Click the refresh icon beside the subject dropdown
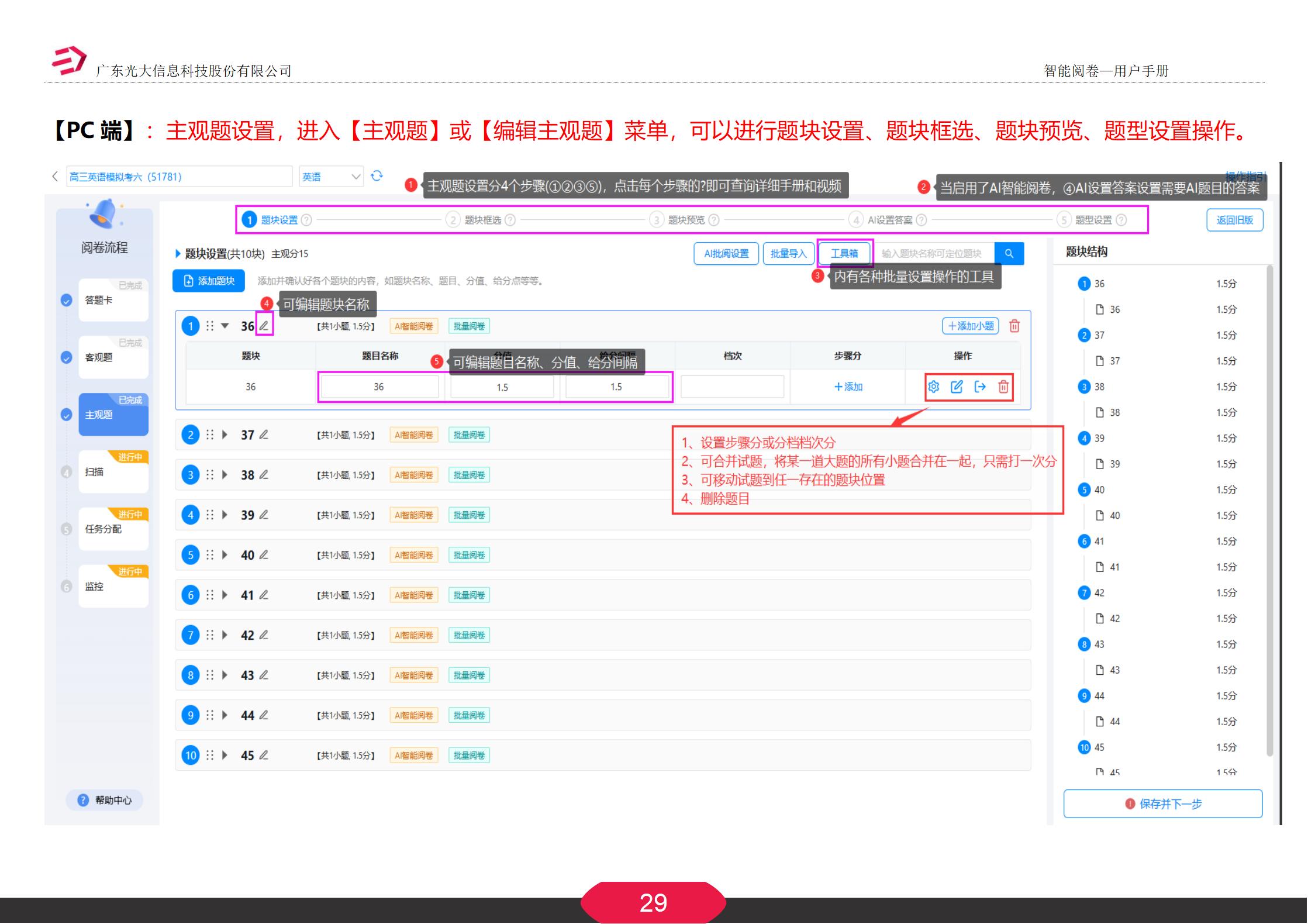 (377, 176)
